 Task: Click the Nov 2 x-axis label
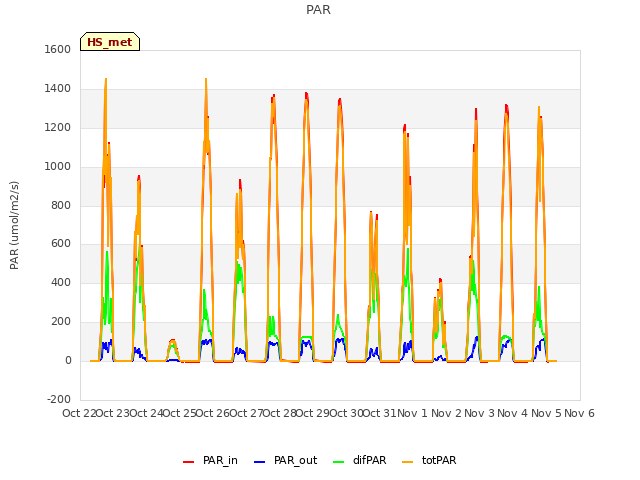446,413
